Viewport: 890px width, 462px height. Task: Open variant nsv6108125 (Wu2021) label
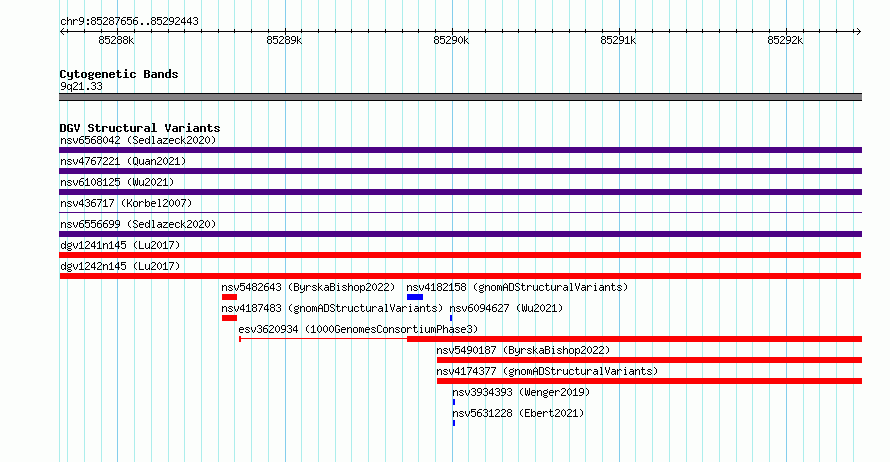117,182
